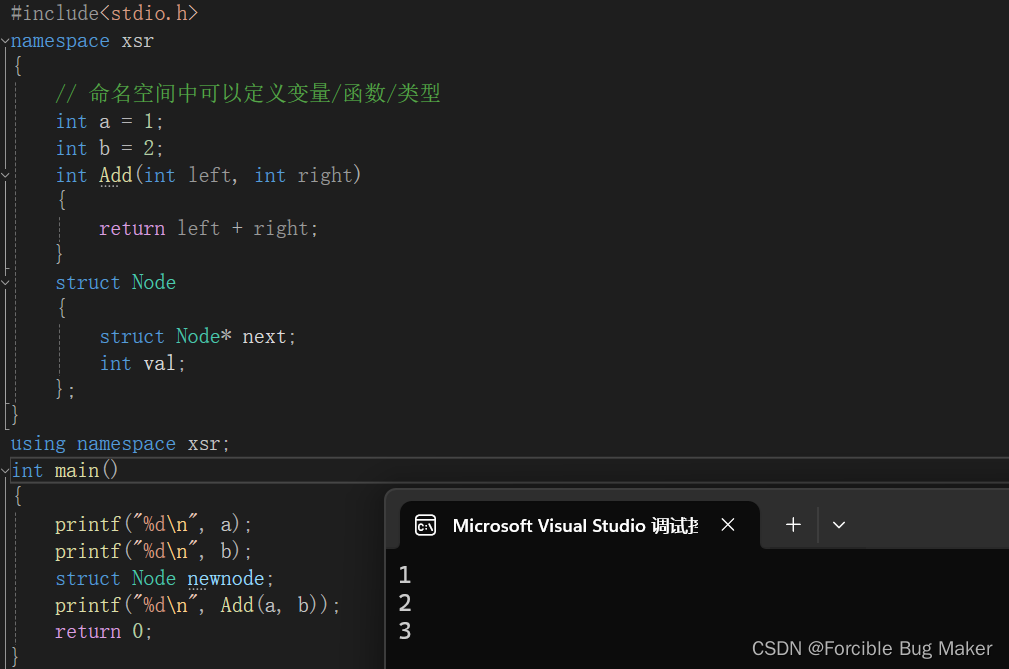
Task: Click the 'return left + right;' statement
Action: pos(208,229)
